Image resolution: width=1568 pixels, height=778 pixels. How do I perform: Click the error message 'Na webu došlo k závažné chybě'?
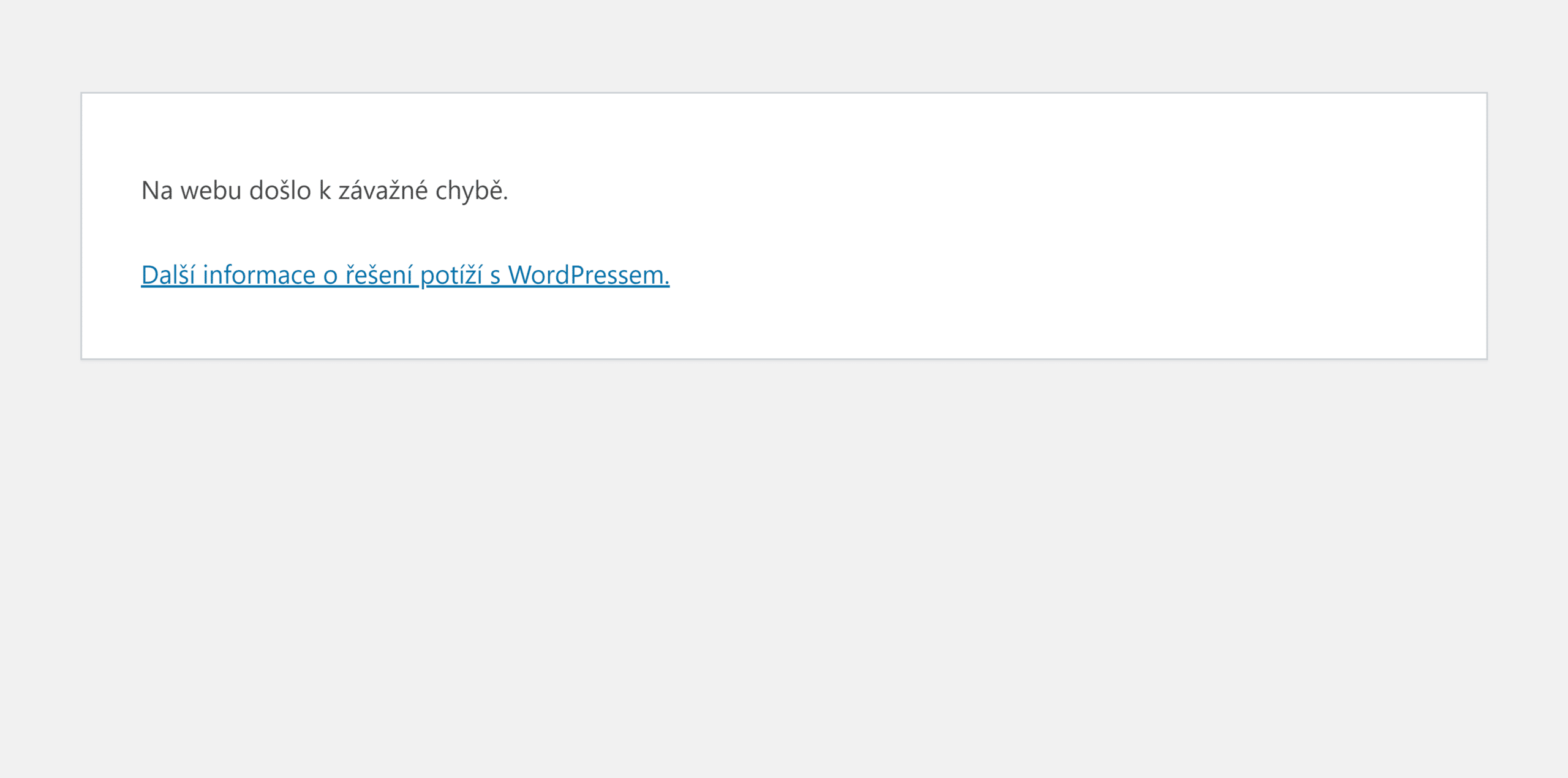click(x=325, y=192)
